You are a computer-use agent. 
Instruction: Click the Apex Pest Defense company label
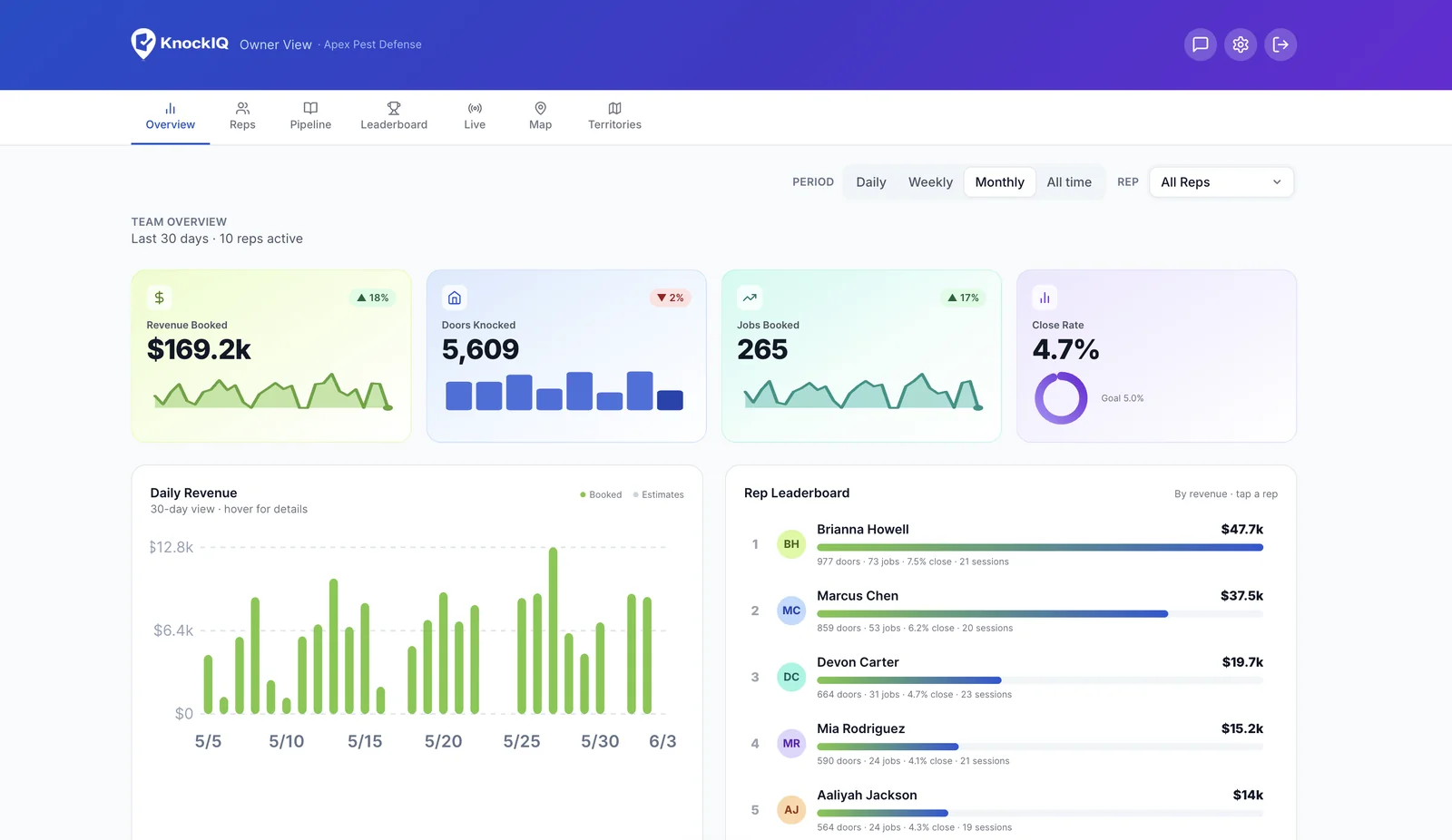[x=372, y=44]
